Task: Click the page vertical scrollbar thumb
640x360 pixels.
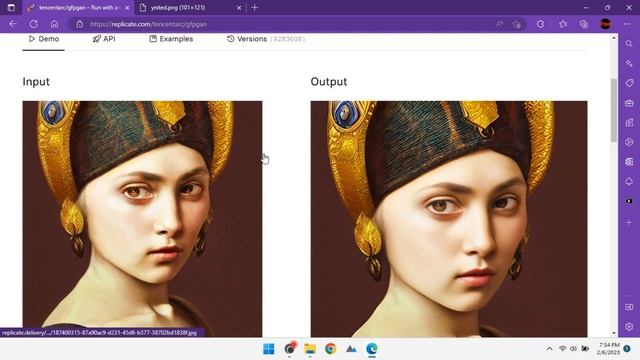Action: point(614,110)
